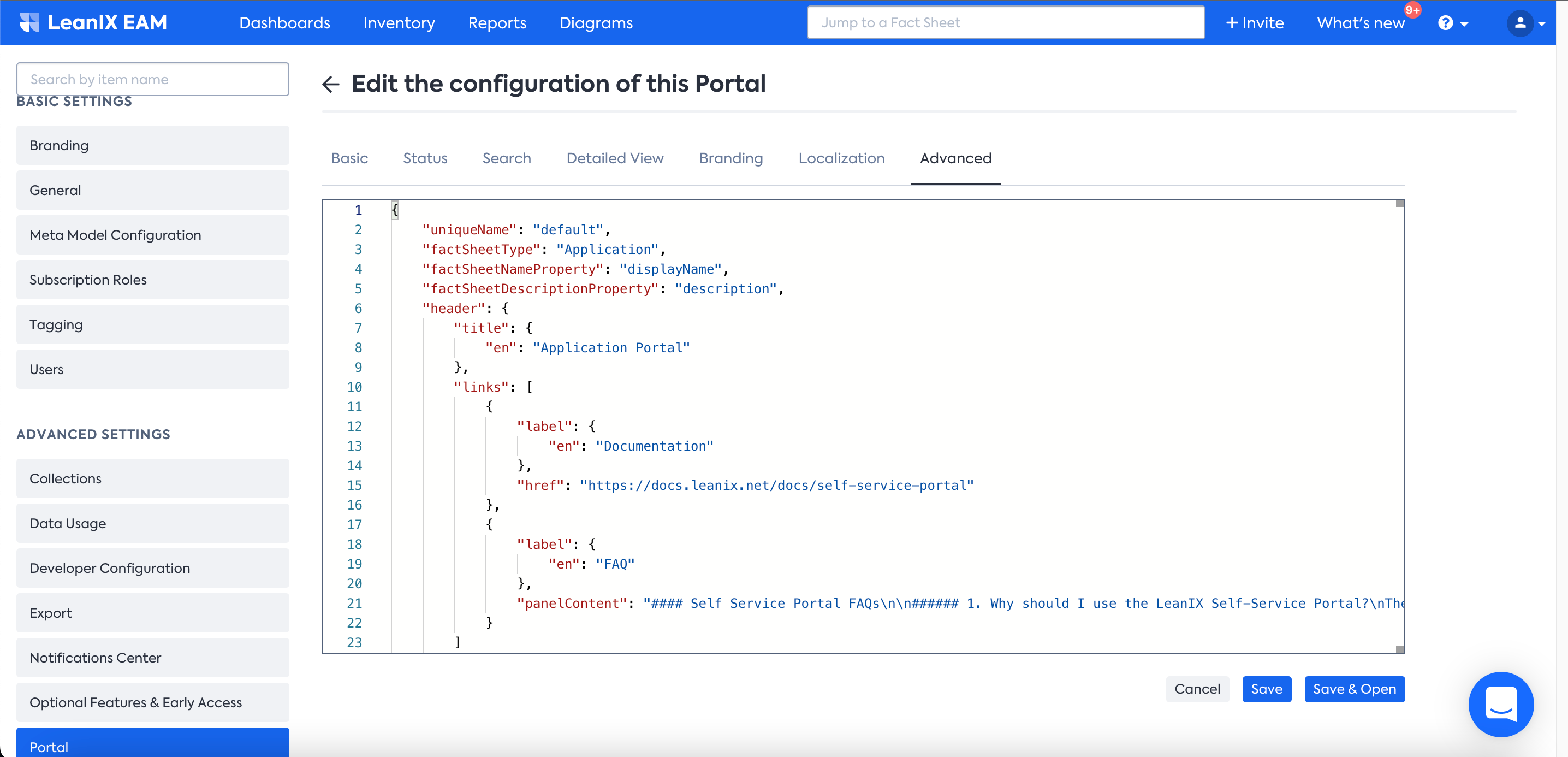Viewport: 1568px width, 757px height.
Task: Click the plus Invite button
Action: pos(1255,23)
